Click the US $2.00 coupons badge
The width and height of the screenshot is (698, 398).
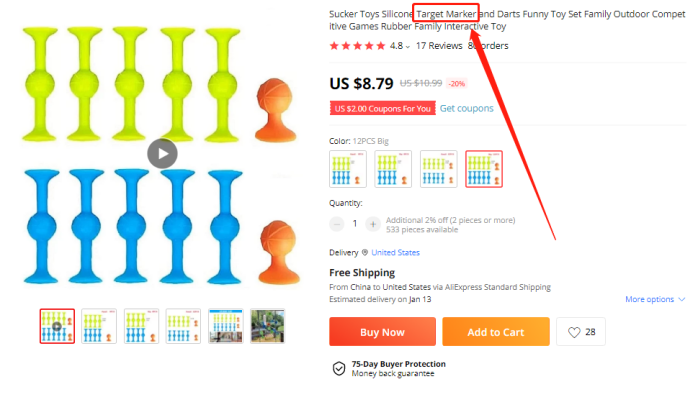coord(382,108)
